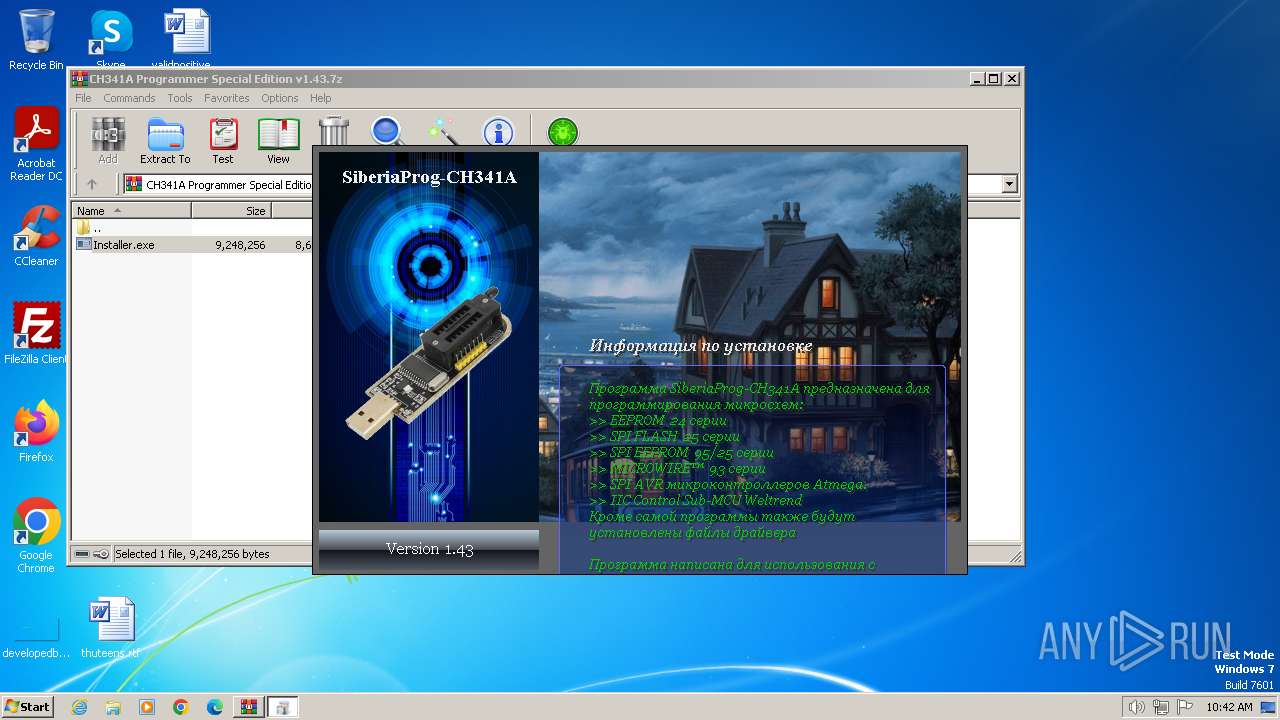The width and height of the screenshot is (1280, 720).
Task: Click the 'Информация по установке' heading
Action: 701,346
